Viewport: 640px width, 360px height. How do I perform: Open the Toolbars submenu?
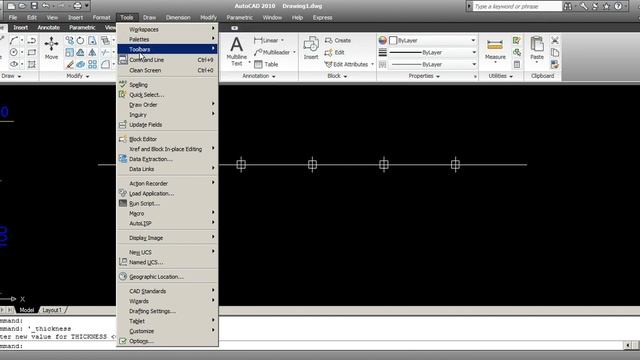coord(168,49)
